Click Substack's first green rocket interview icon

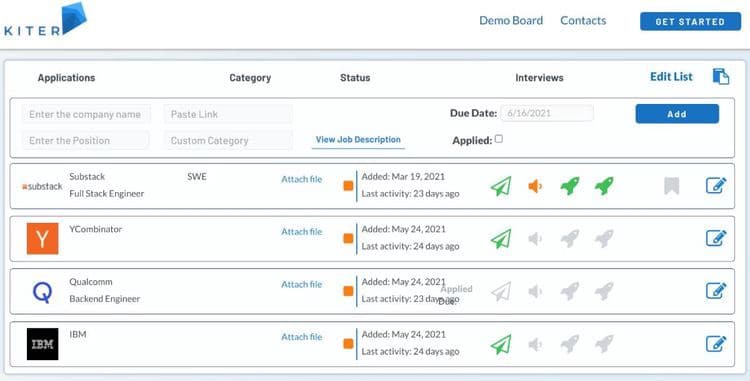click(570, 186)
